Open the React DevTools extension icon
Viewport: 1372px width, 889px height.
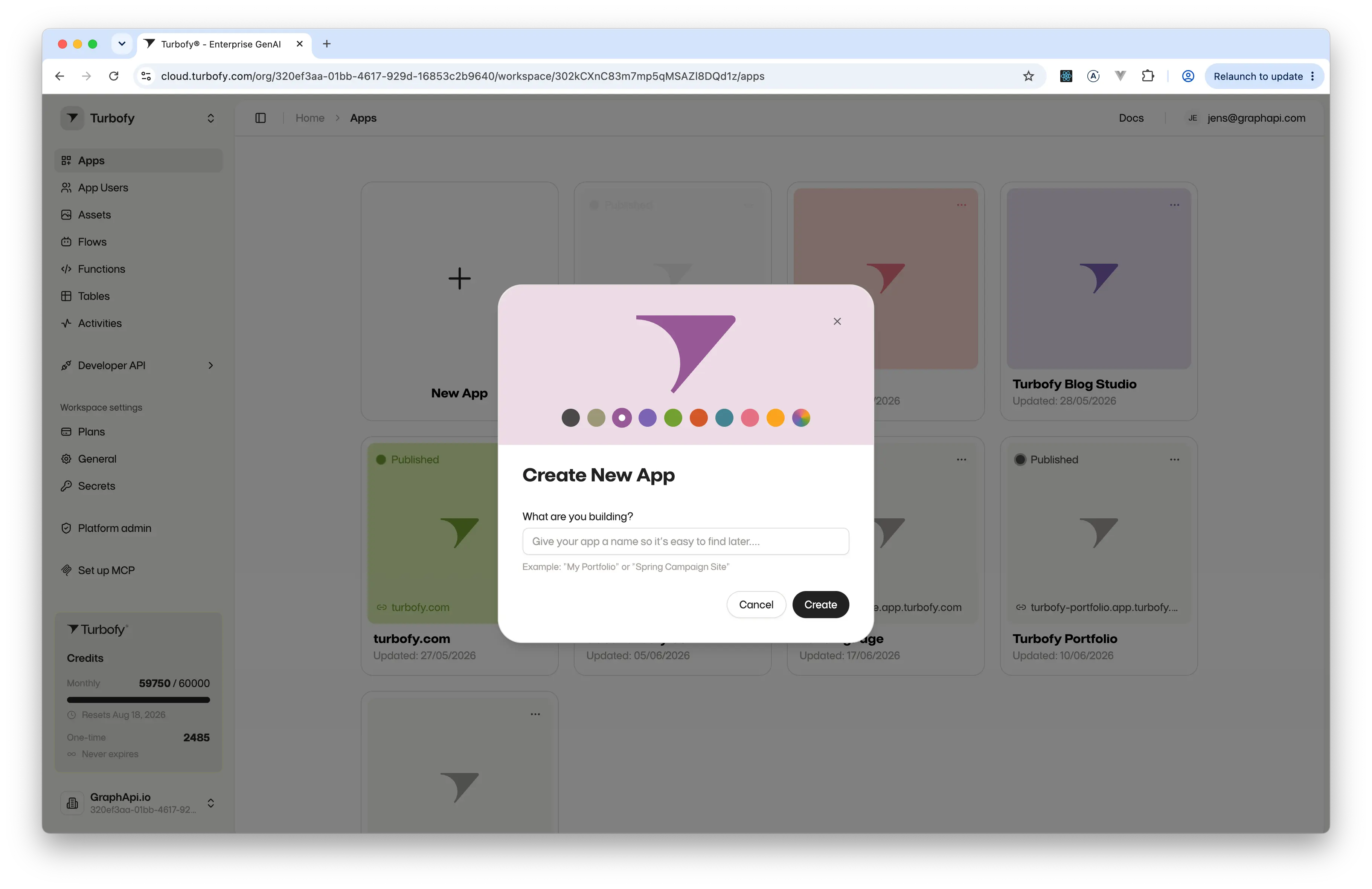coord(1066,76)
